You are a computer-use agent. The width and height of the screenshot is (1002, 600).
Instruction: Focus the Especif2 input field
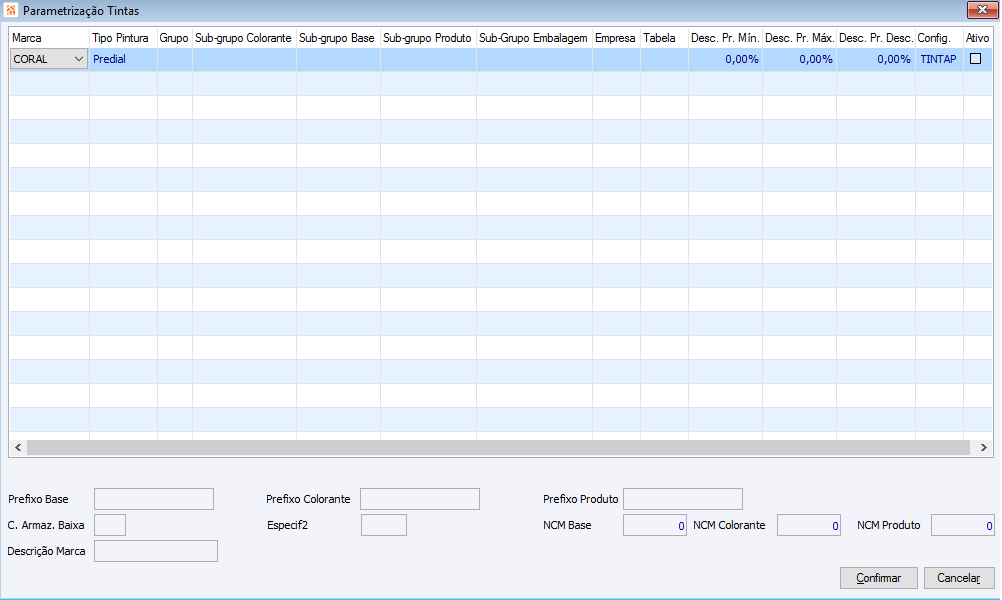tap(383, 525)
